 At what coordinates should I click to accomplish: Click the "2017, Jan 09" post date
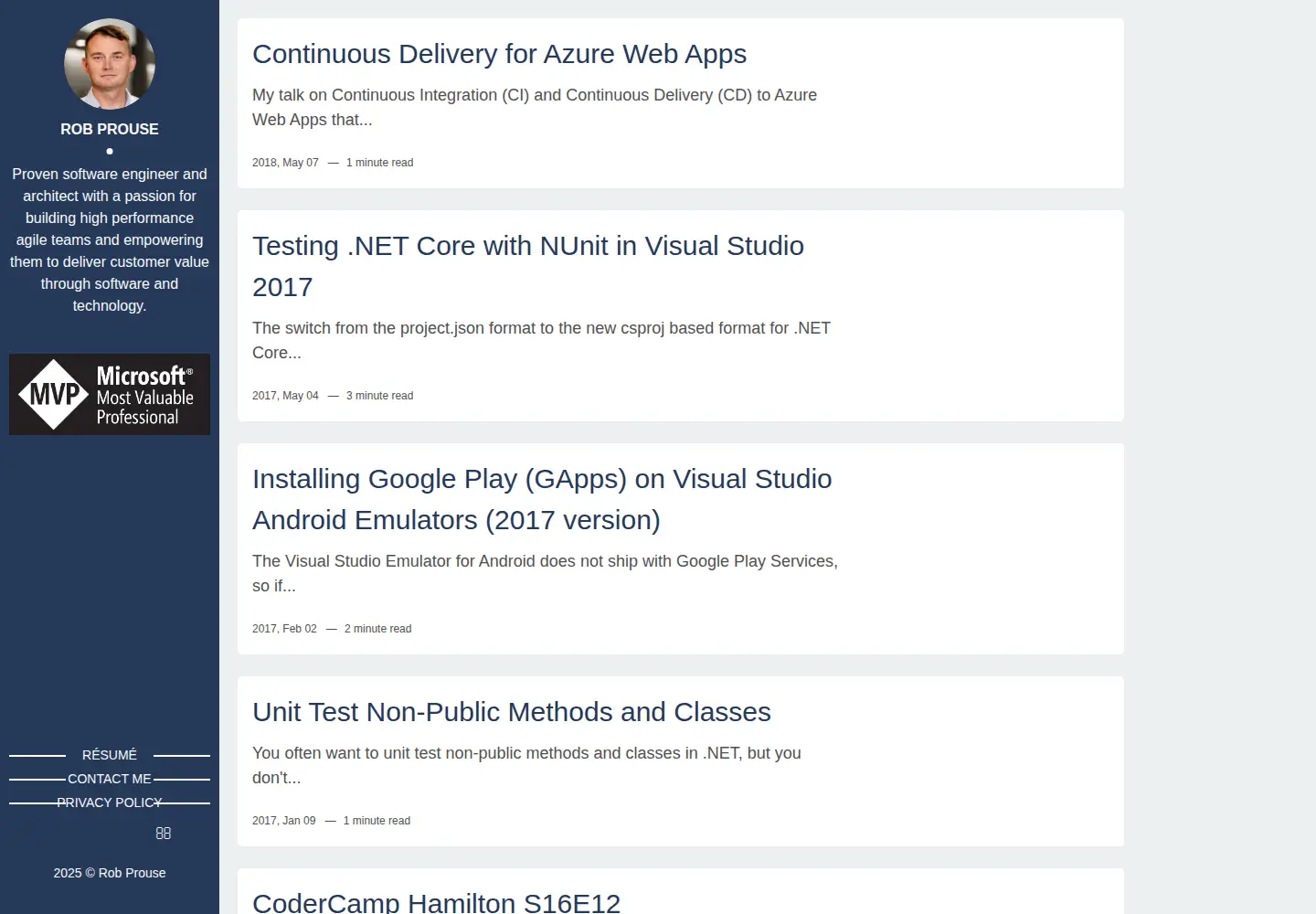[x=283, y=821]
